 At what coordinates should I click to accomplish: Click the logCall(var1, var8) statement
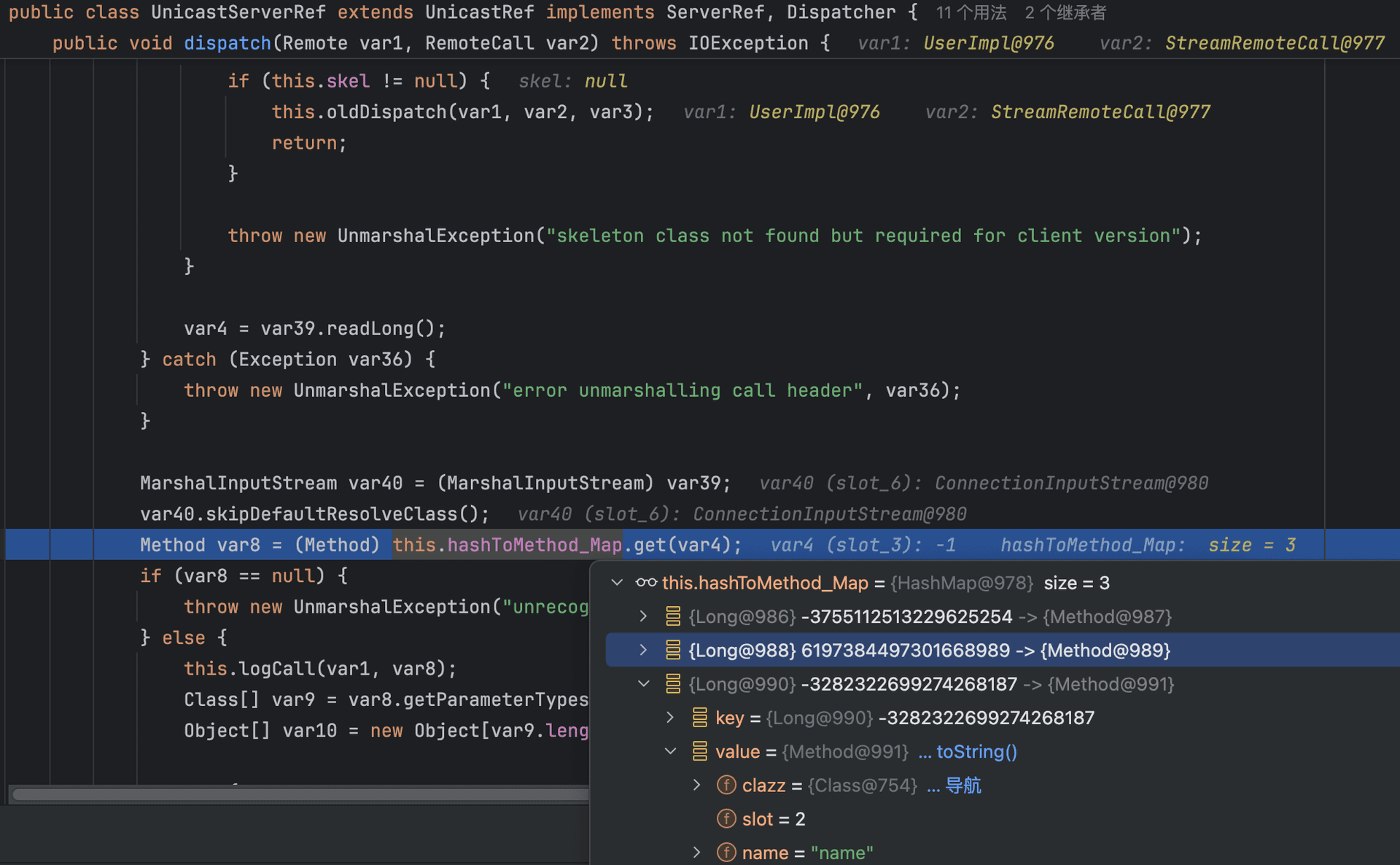320,669
